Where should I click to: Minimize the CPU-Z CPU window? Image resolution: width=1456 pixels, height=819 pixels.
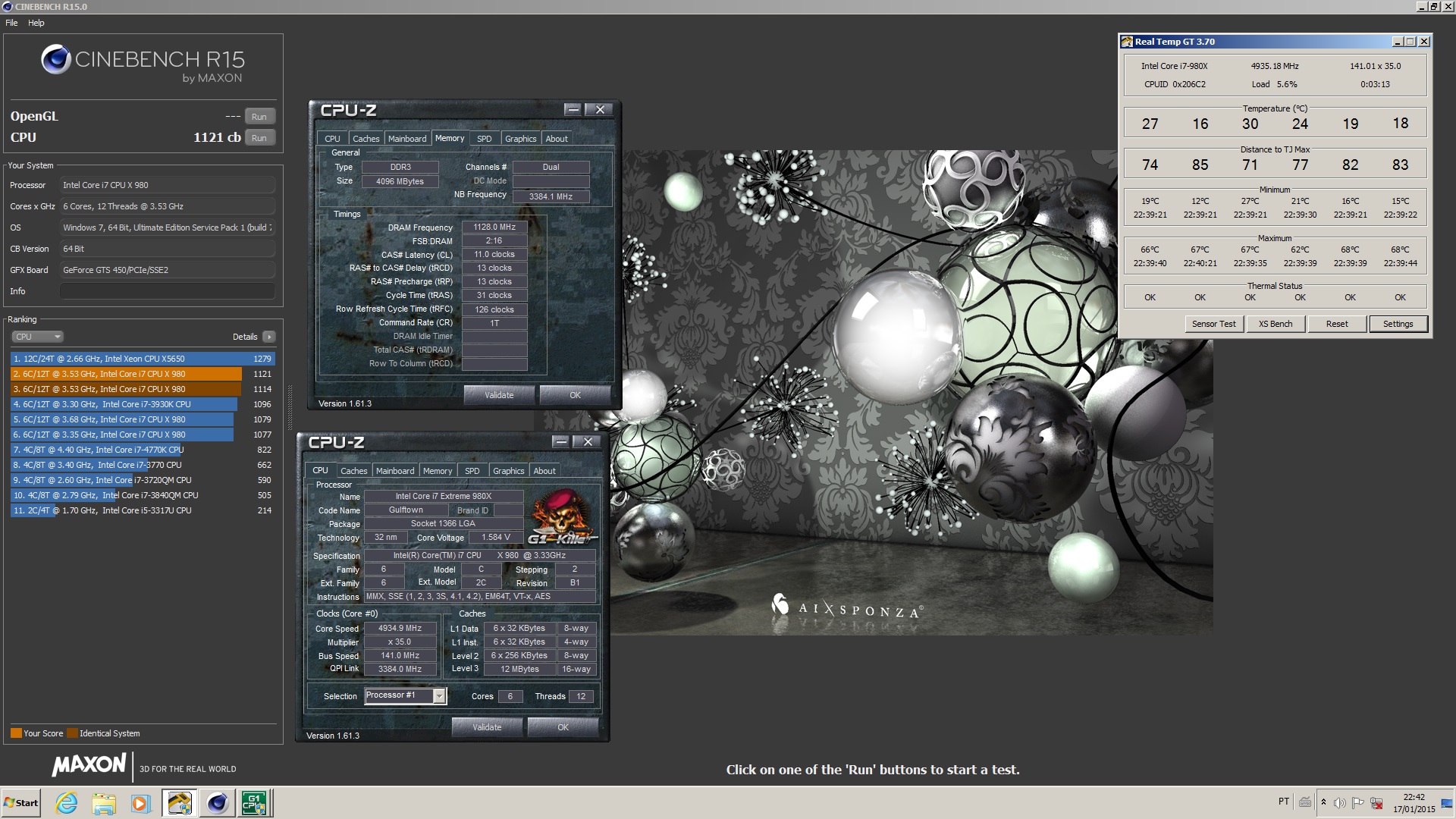click(561, 442)
